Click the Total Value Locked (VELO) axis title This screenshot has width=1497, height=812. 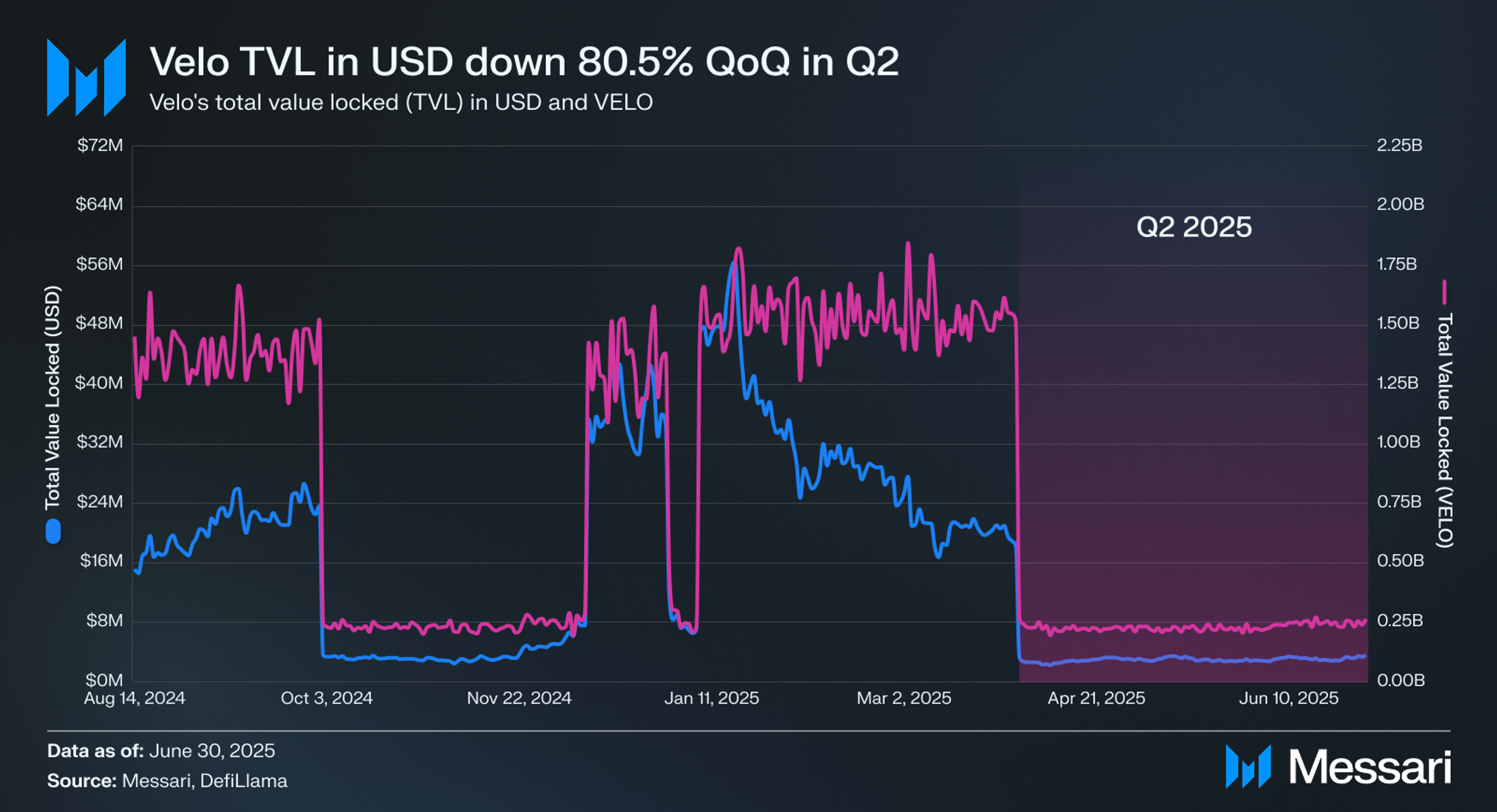point(1445,430)
